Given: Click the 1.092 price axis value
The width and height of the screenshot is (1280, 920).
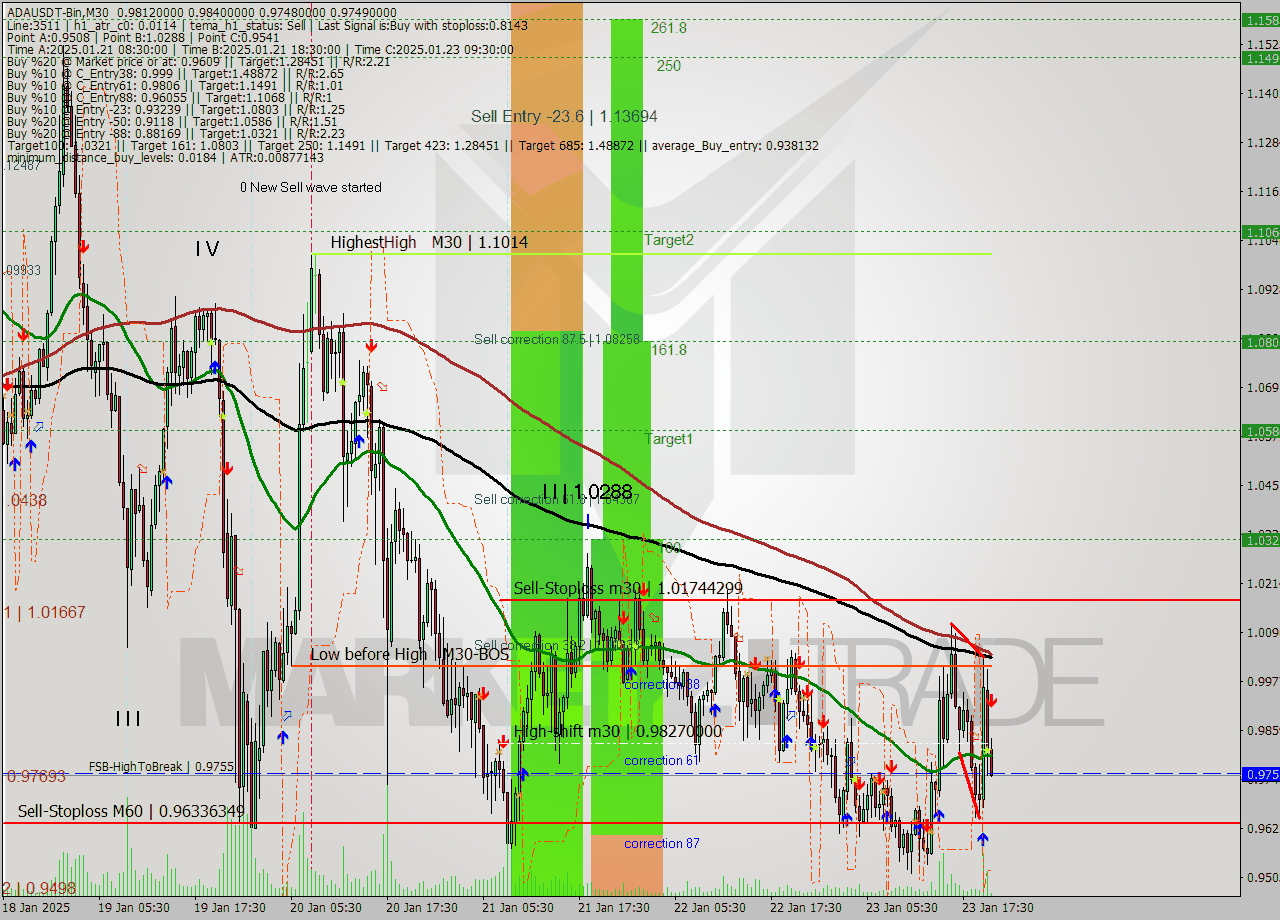Looking at the screenshot, I should point(1263,289).
